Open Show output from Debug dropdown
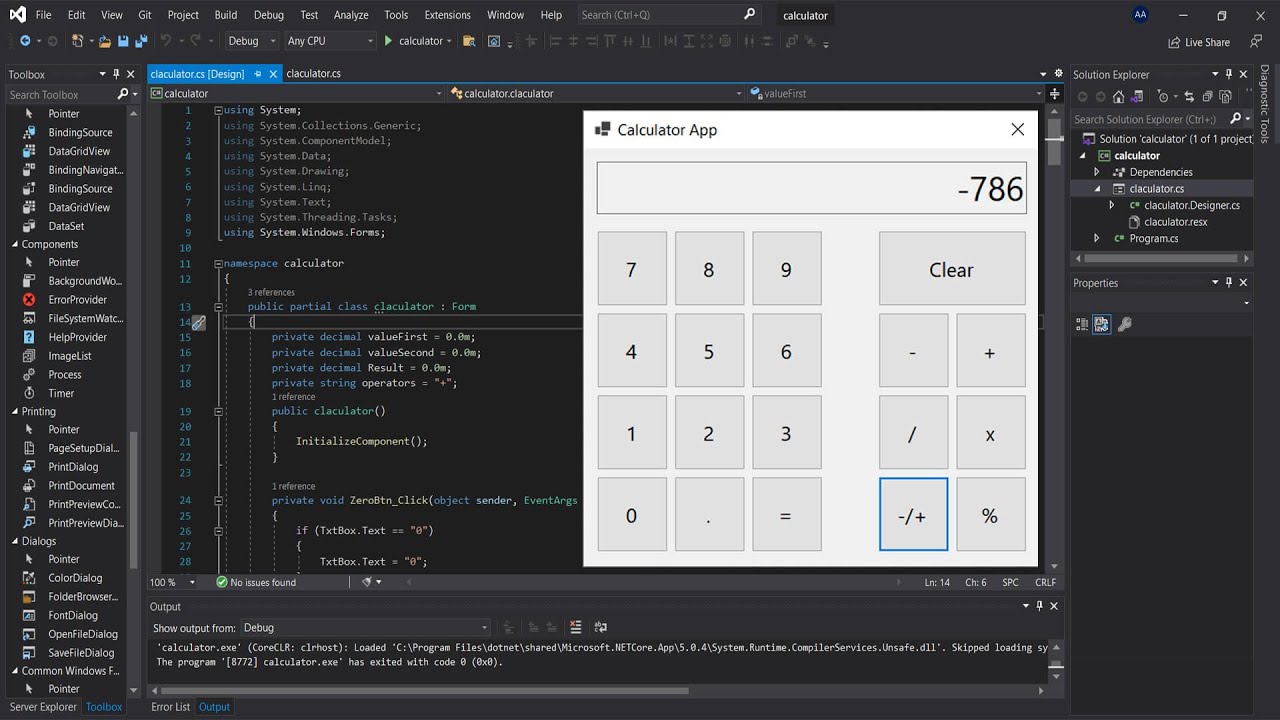Image resolution: width=1280 pixels, height=720 pixels. coord(366,628)
